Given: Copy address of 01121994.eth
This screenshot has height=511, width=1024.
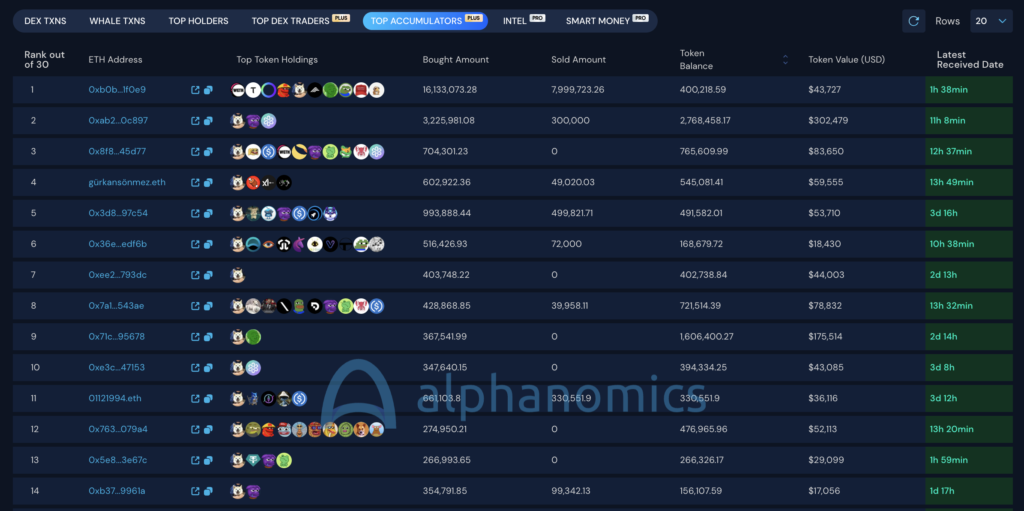Looking at the screenshot, I should pos(209,399).
